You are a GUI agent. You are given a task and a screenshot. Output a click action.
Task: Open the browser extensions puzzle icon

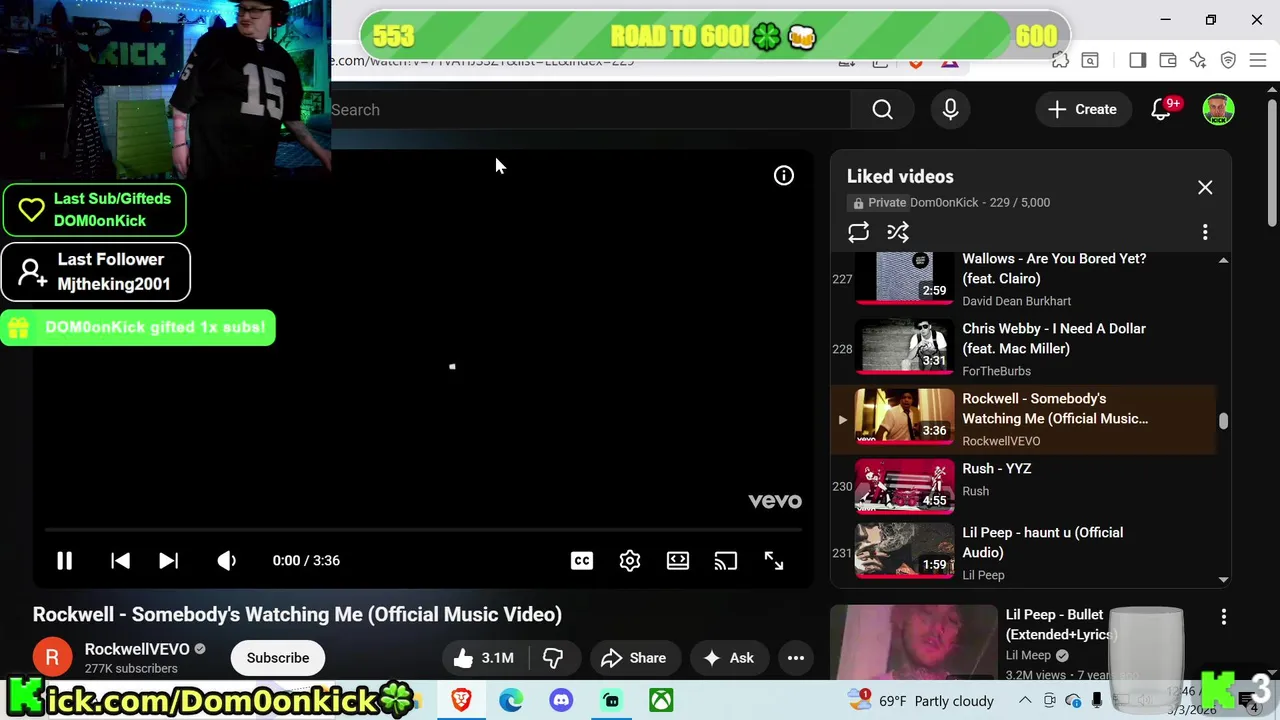click(1060, 61)
